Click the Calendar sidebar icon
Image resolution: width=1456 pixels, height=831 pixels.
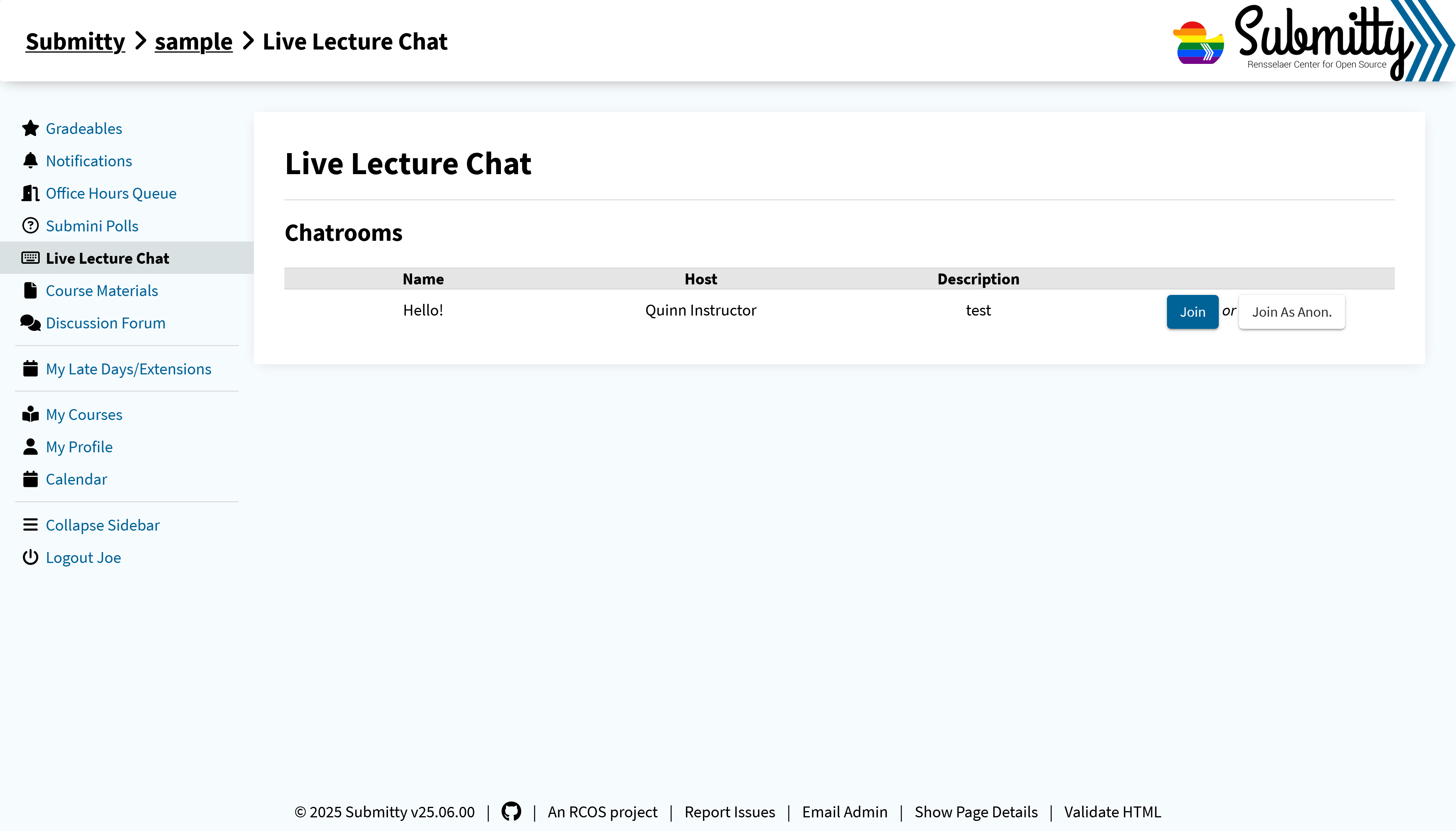pos(30,480)
